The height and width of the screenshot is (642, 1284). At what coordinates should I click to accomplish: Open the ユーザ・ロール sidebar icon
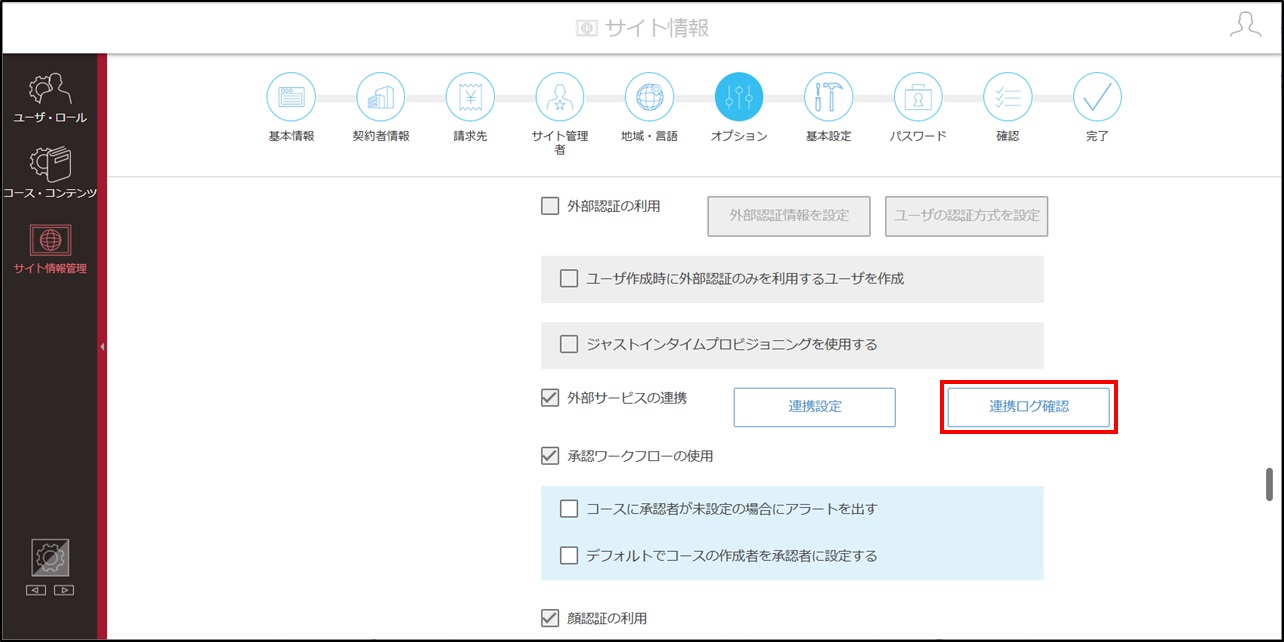49,88
